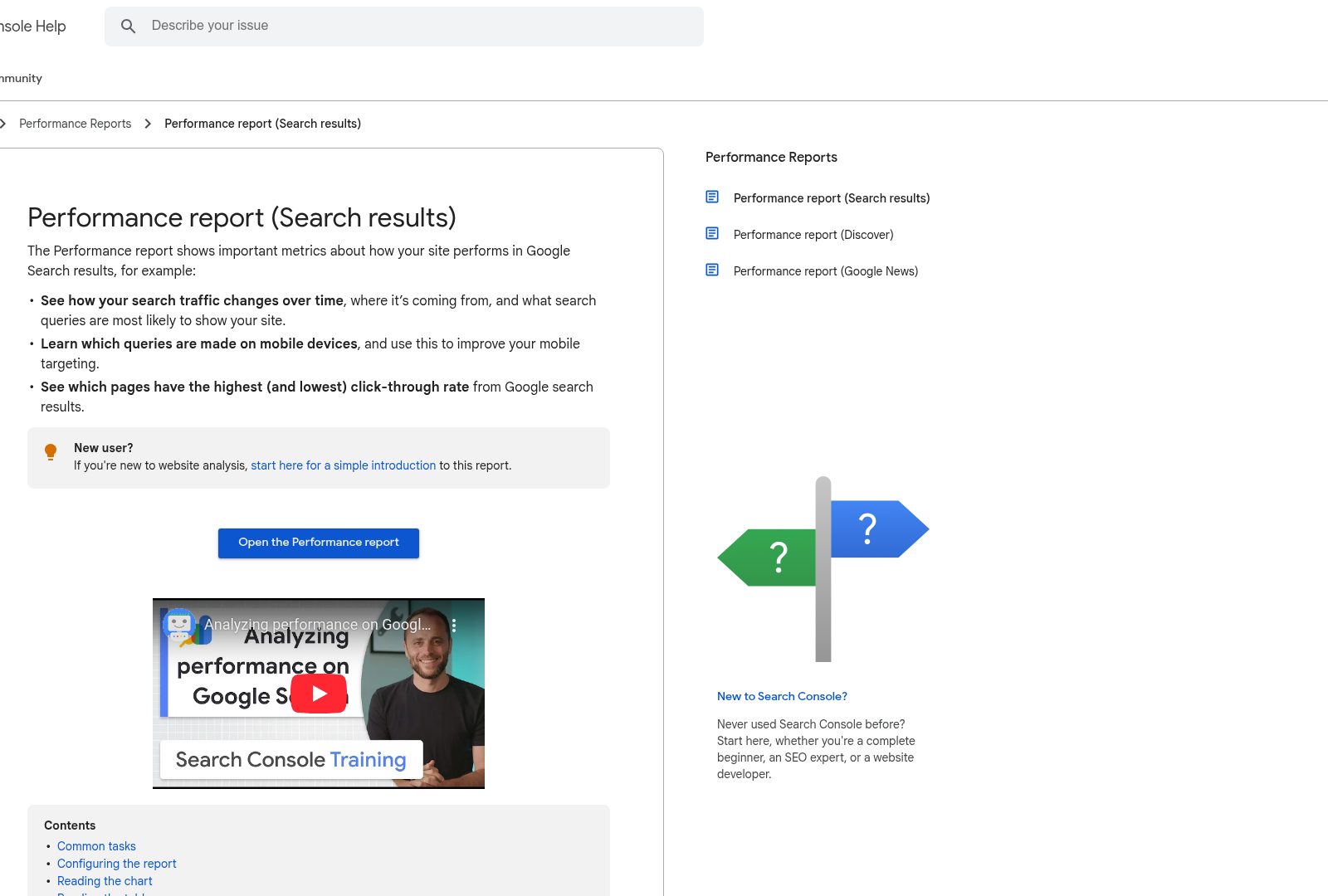1328x896 pixels.
Task: Open the 'Performance report (Google News)' sidebar article
Action: coord(826,271)
